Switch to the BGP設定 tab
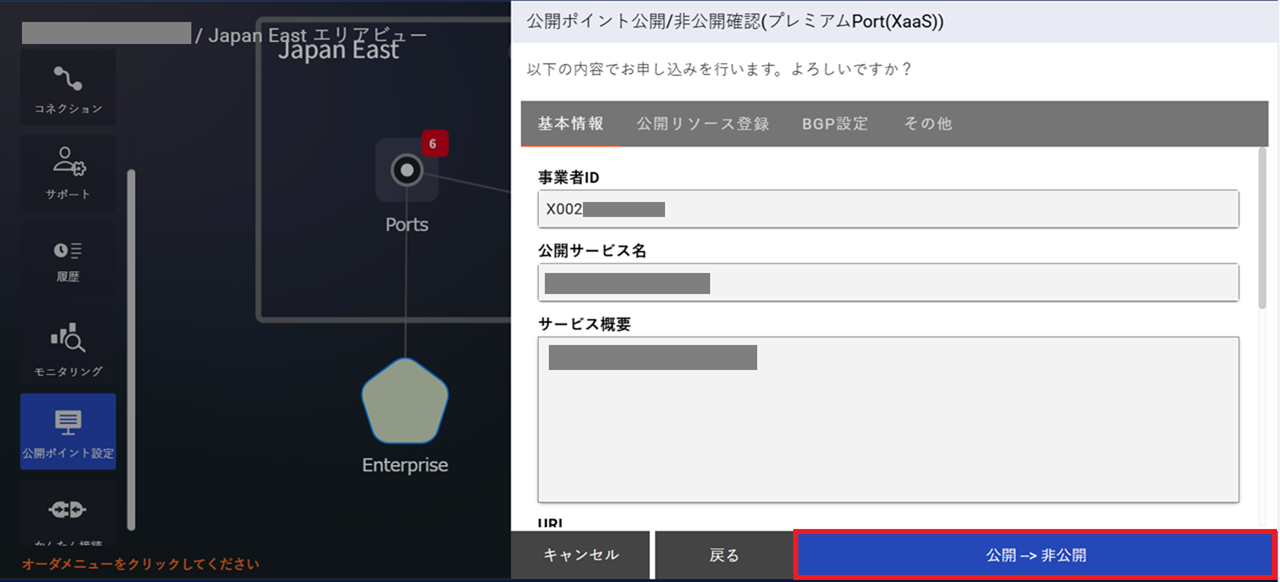The width and height of the screenshot is (1280, 582). click(x=835, y=123)
